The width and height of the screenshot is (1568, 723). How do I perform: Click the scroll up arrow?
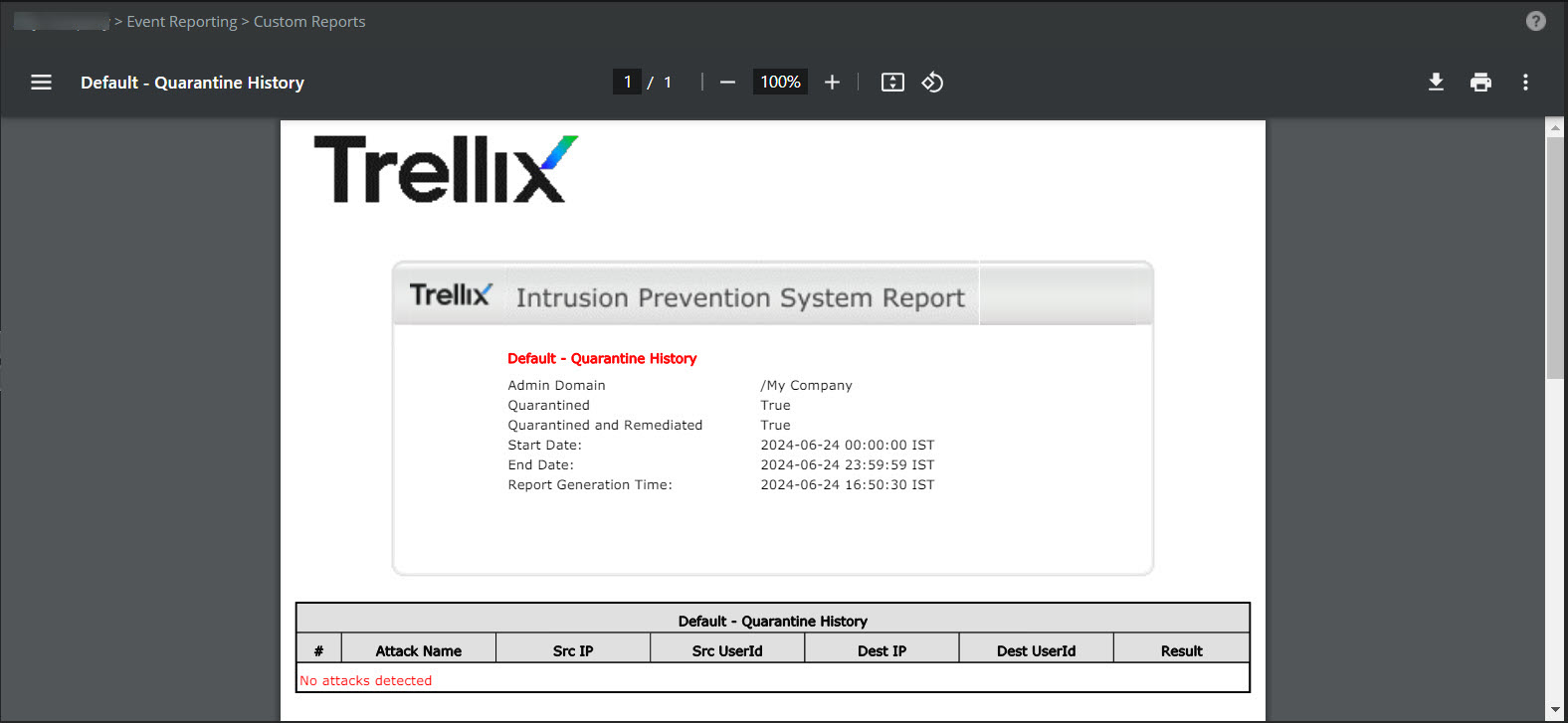click(x=1555, y=126)
